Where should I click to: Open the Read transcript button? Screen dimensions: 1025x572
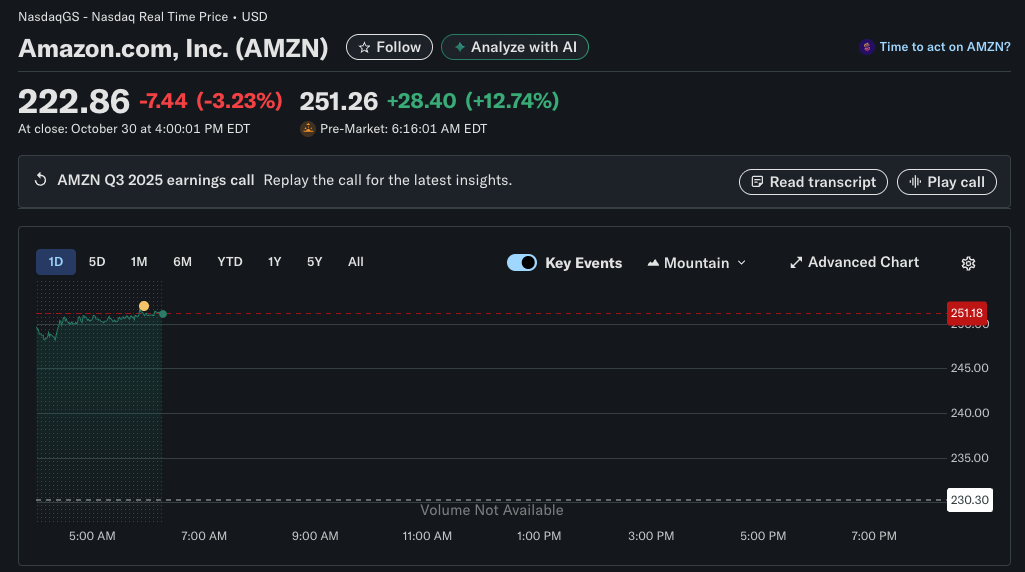(813, 182)
